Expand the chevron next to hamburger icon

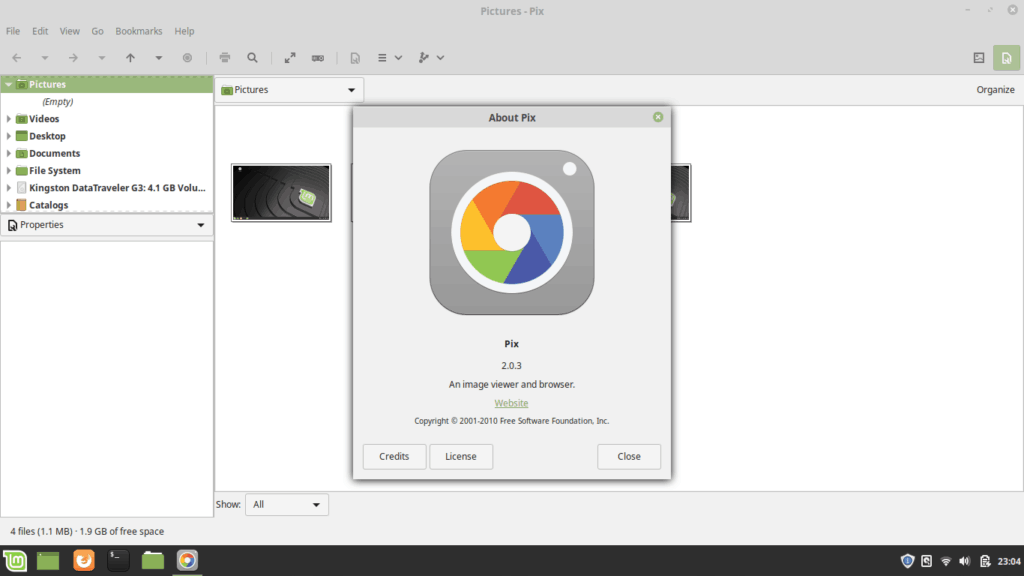tap(398, 57)
